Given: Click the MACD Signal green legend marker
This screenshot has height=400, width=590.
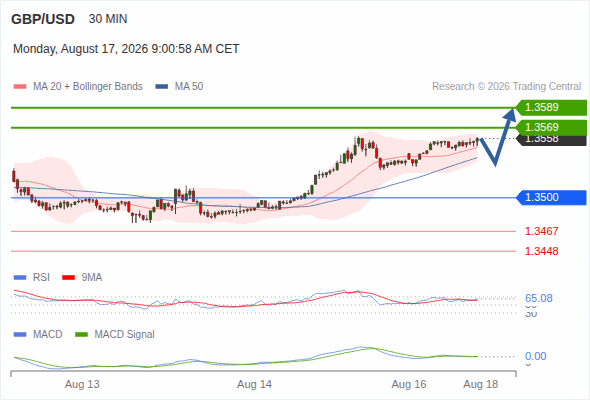Looking at the screenshot, I should 81,334.
